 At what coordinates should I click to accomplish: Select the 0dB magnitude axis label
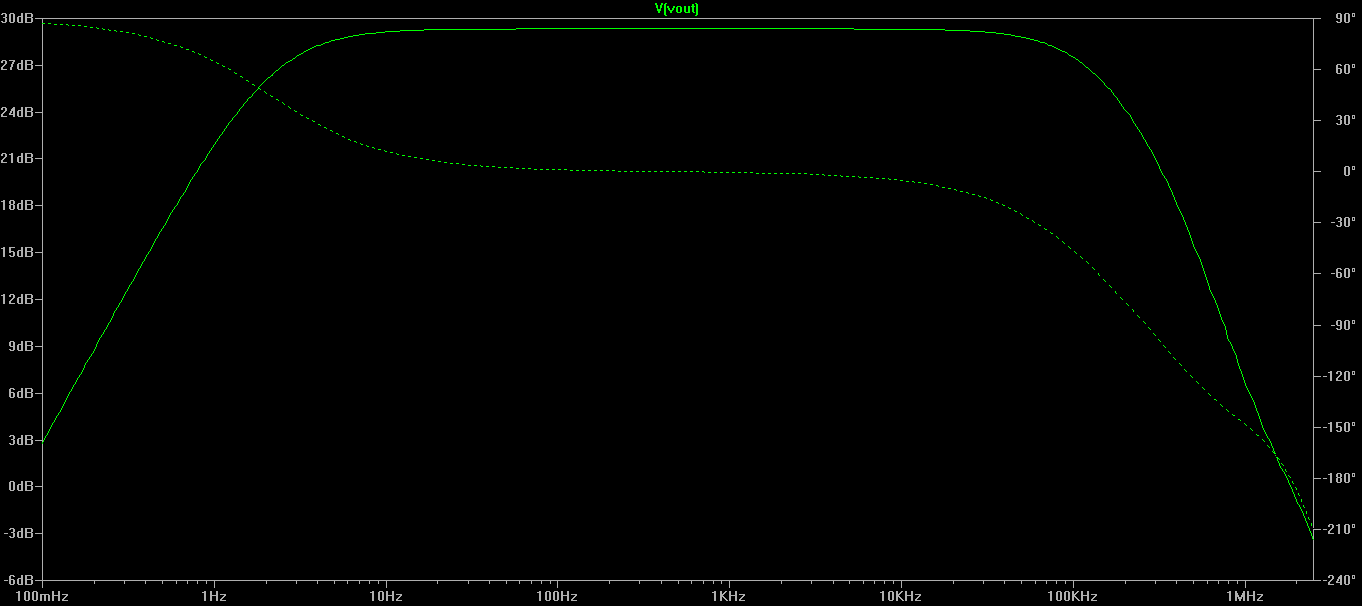click(21, 487)
